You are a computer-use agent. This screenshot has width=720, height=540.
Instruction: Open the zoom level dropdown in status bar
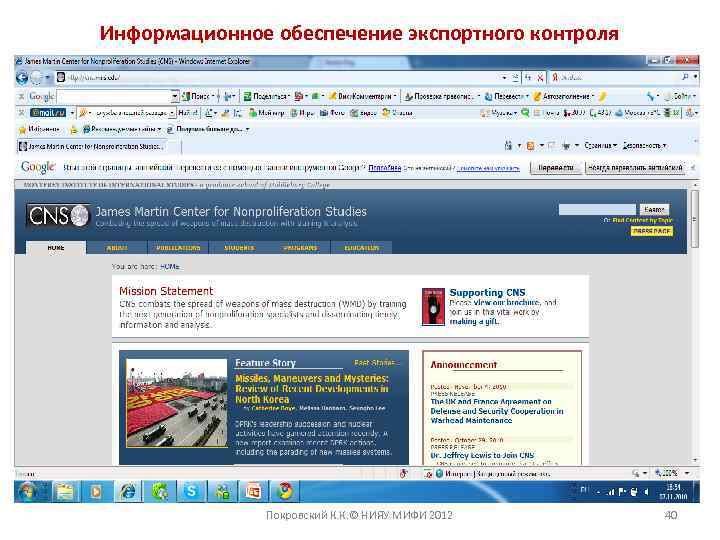coord(687,473)
